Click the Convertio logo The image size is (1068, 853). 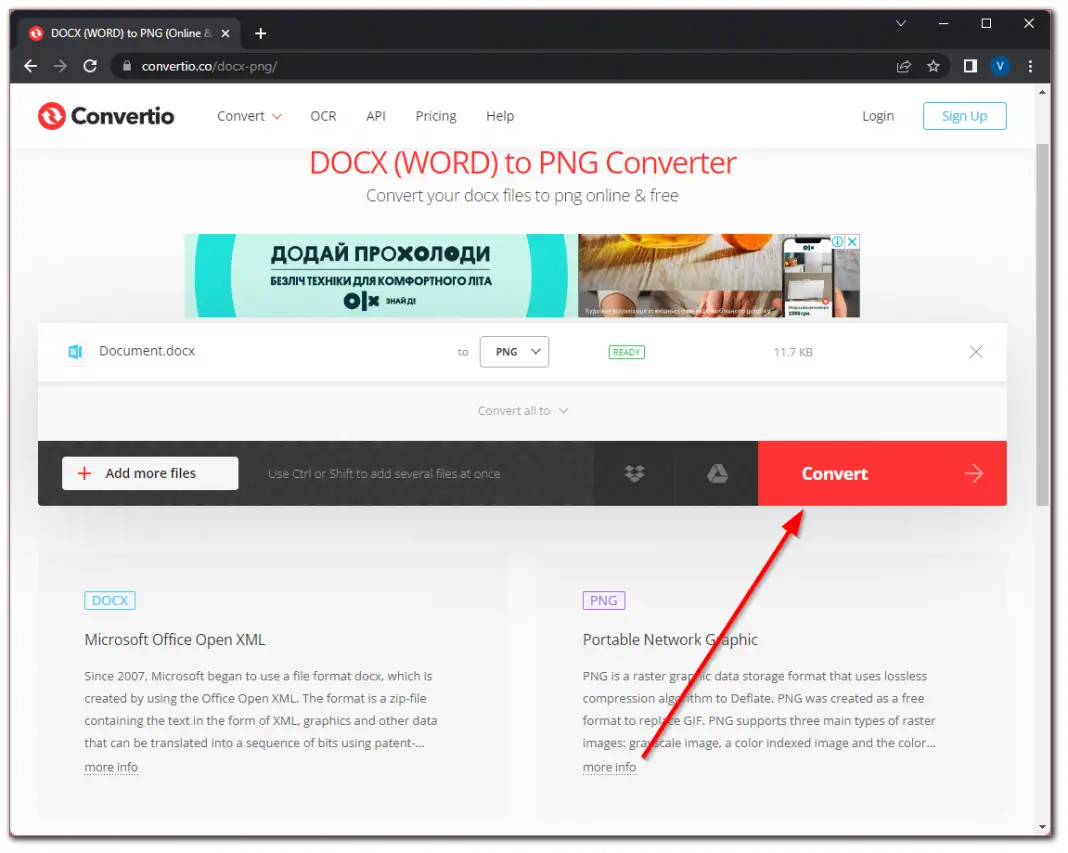[105, 116]
